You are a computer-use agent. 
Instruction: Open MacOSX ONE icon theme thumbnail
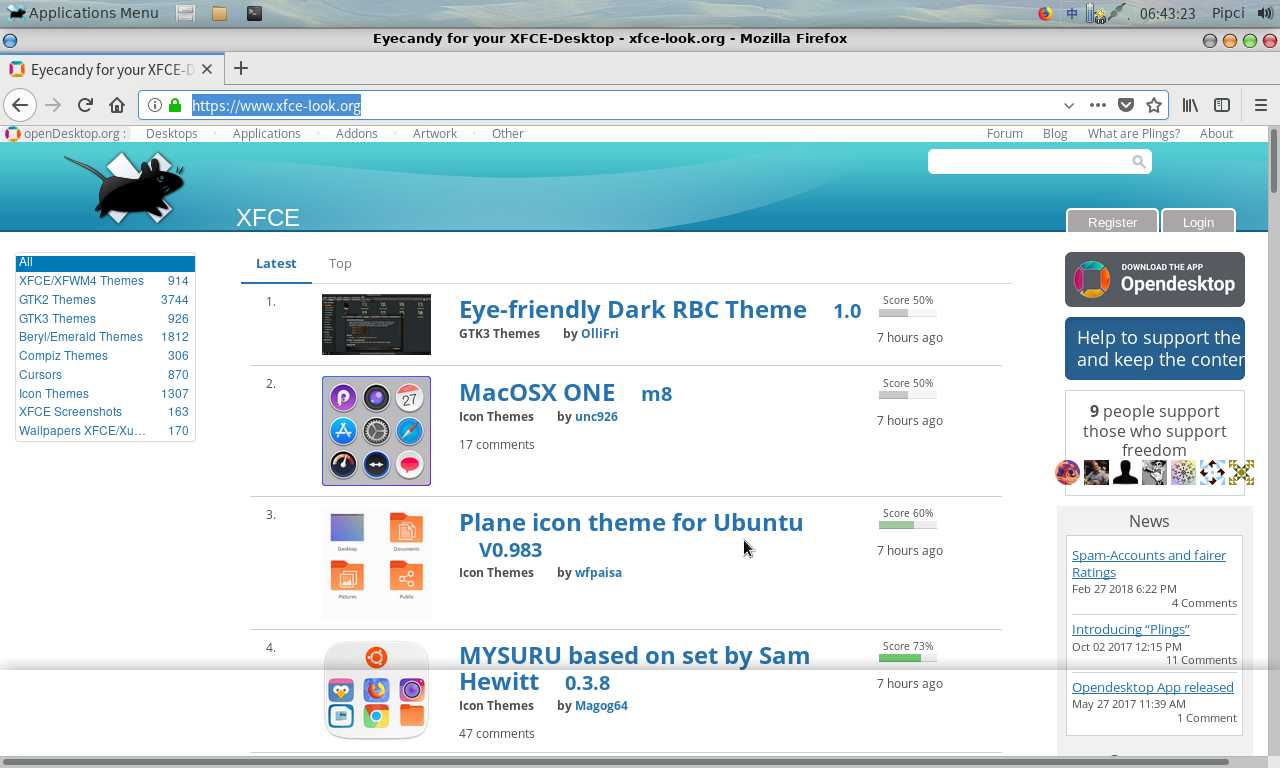(376, 431)
